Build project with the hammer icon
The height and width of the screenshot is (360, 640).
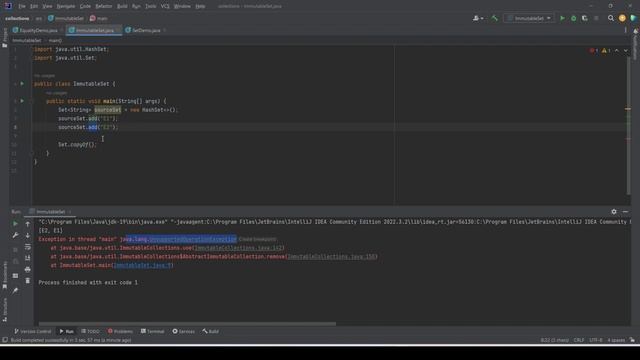pyautogui.click(x=494, y=18)
